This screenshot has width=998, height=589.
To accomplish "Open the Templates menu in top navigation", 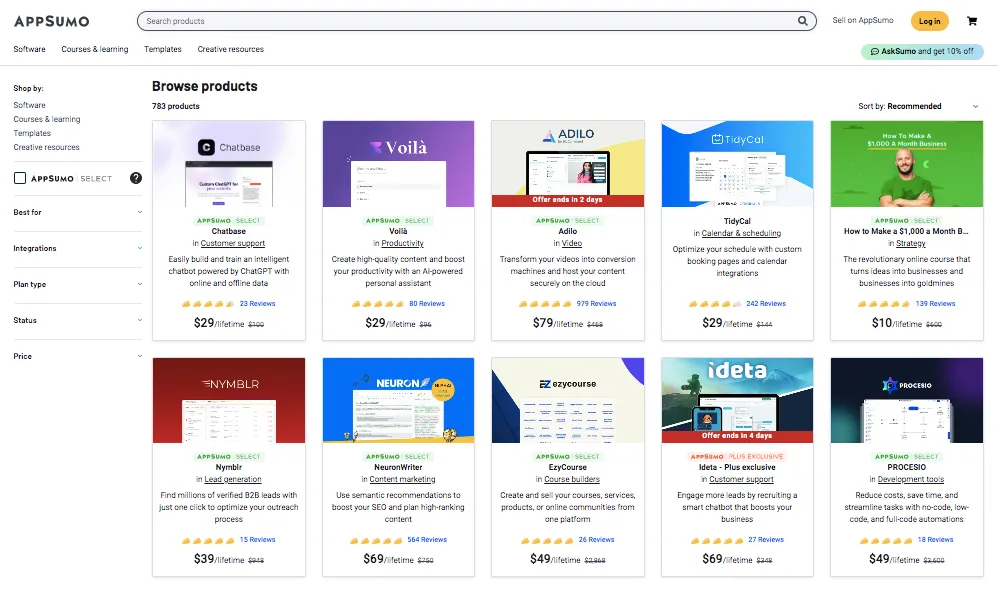I will click(163, 48).
